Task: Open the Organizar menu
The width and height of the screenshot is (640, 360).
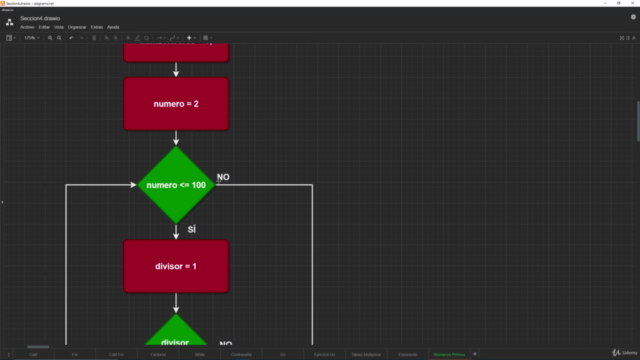Action: pos(77,27)
